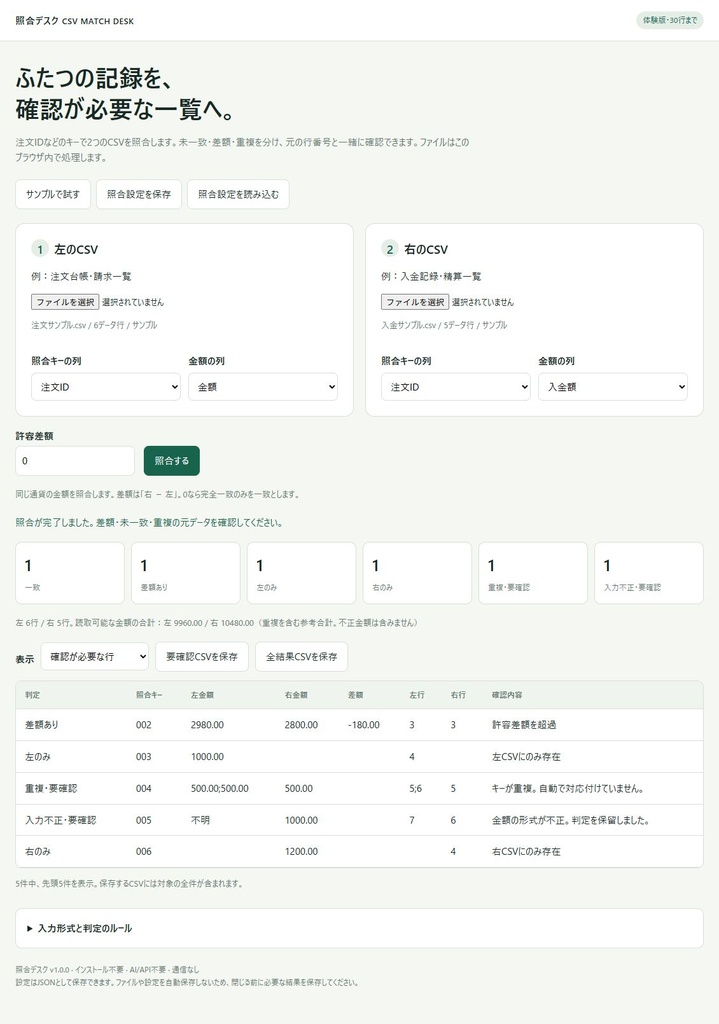Click the 右のみ summary card
This screenshot has height=1024, width=719.
[417, 573]
